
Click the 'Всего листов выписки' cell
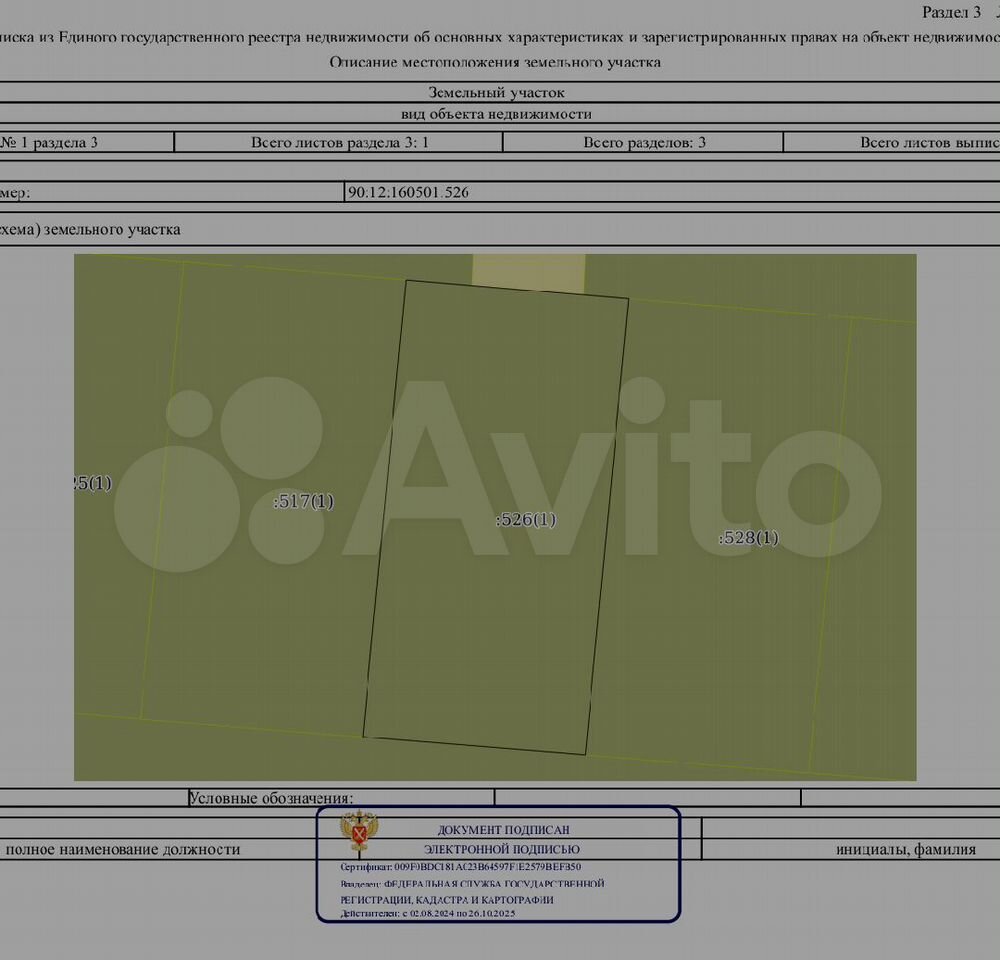click(892, 142)
